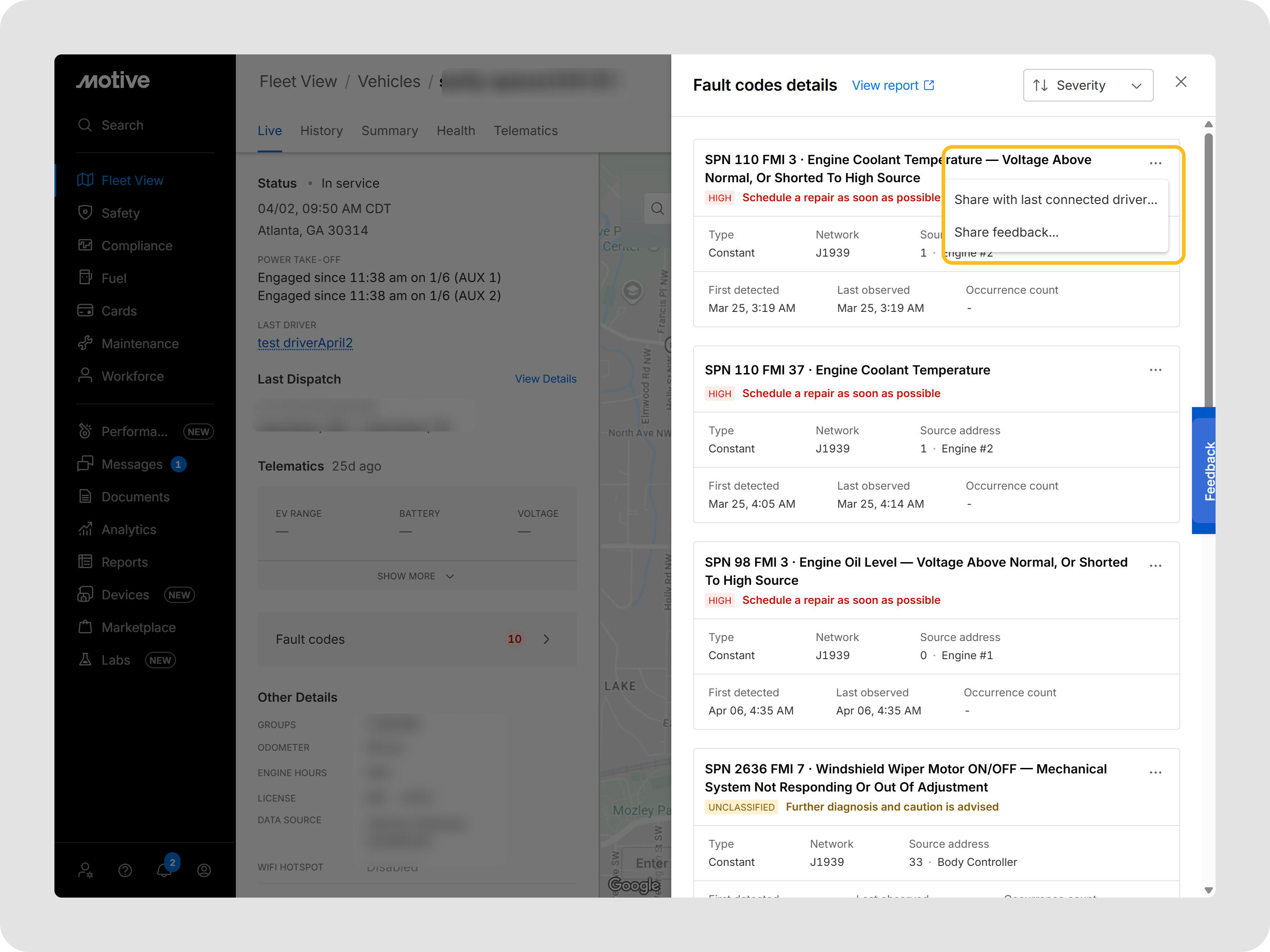This screenshot has height=952, width=1270.
Task: Click the Compliance icon in sidebar
Action: coord(85,246)
